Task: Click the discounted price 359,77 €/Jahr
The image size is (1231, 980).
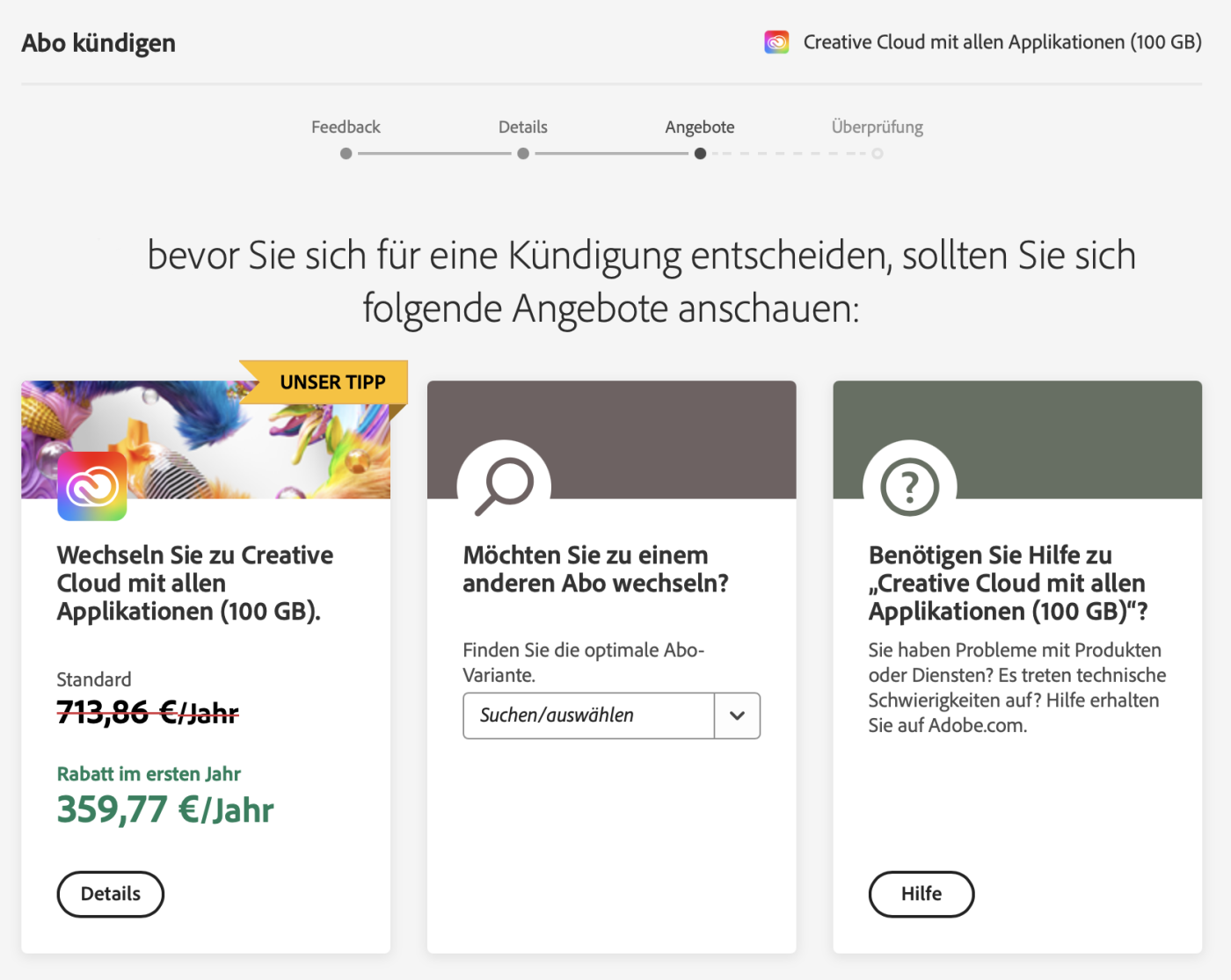Action: pyautogui.click(x=165, y=809)
